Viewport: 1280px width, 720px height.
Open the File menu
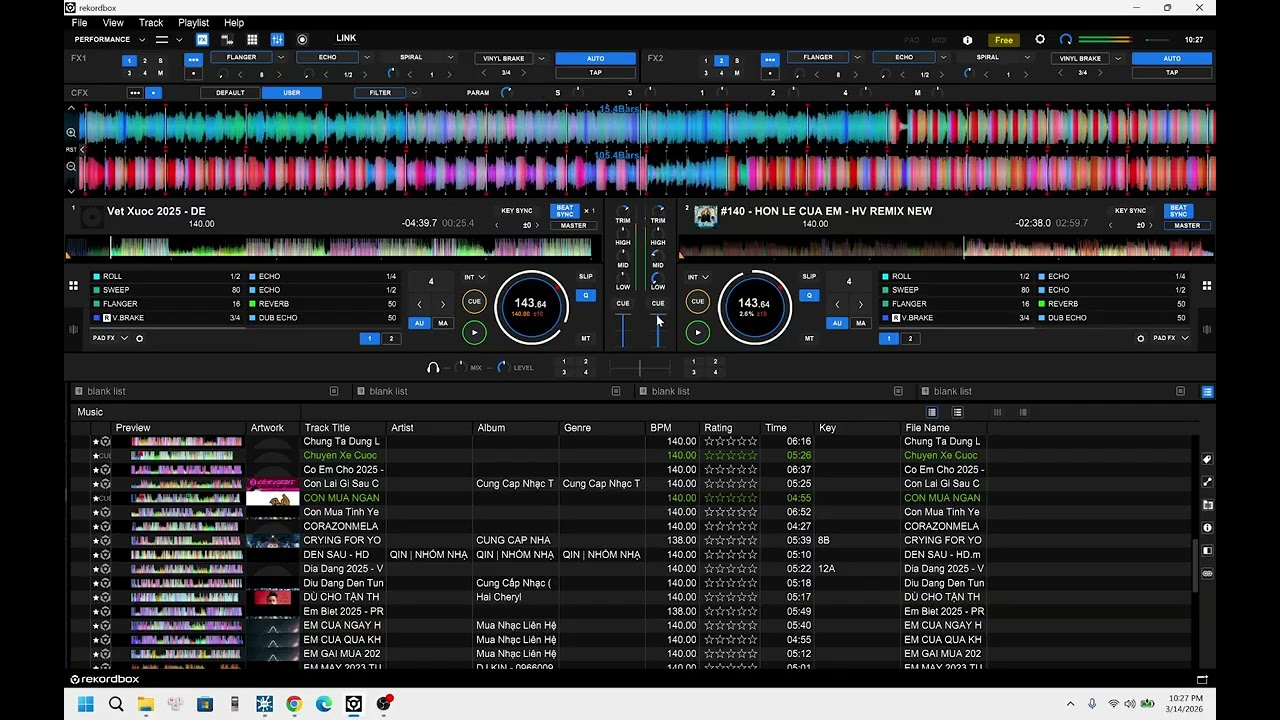(79, 22)
